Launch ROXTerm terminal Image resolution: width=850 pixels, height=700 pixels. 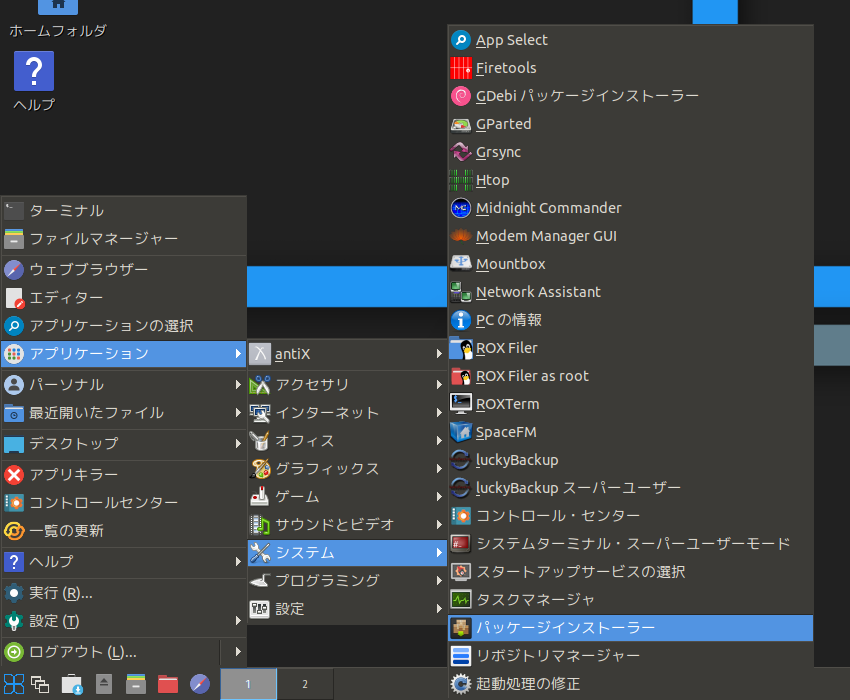630,404
